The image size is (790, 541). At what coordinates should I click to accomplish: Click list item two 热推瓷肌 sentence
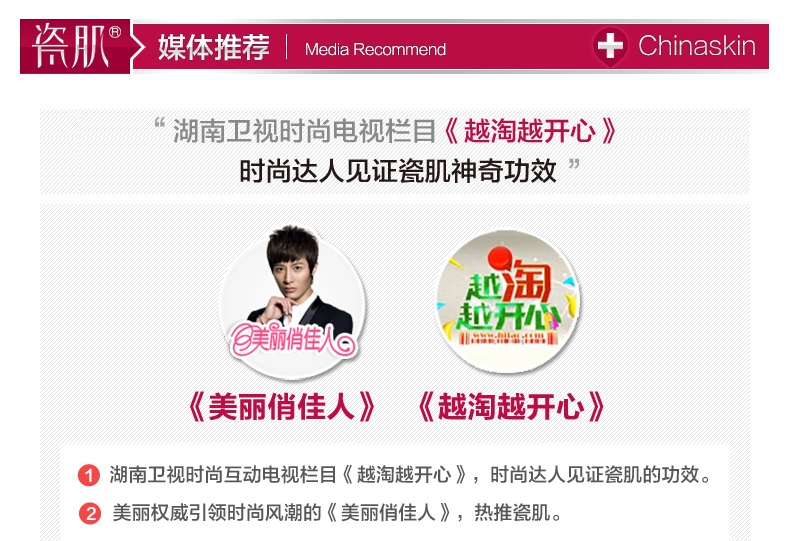[336, 513]
